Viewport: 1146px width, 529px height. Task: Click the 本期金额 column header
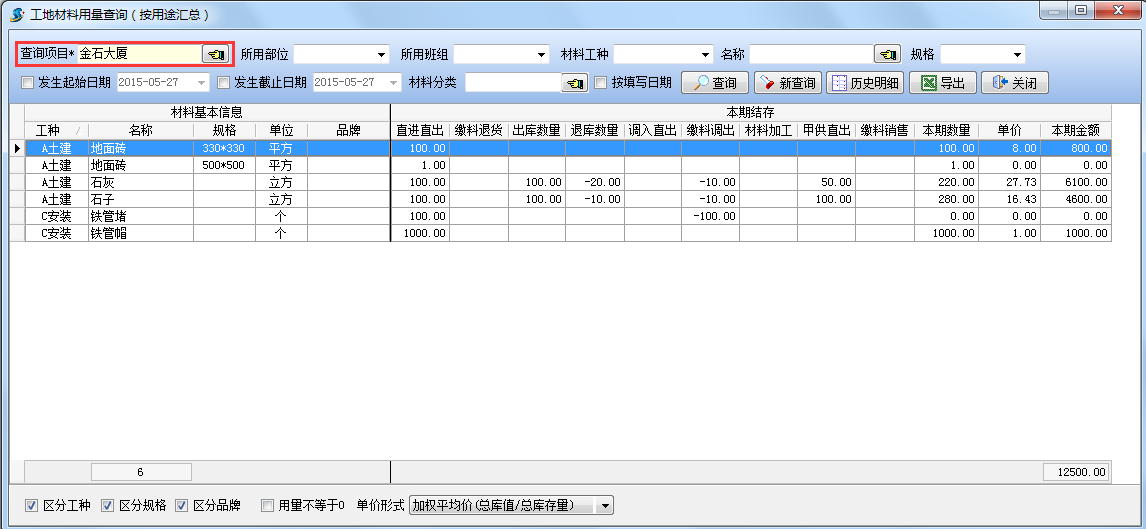point(1075,130)
